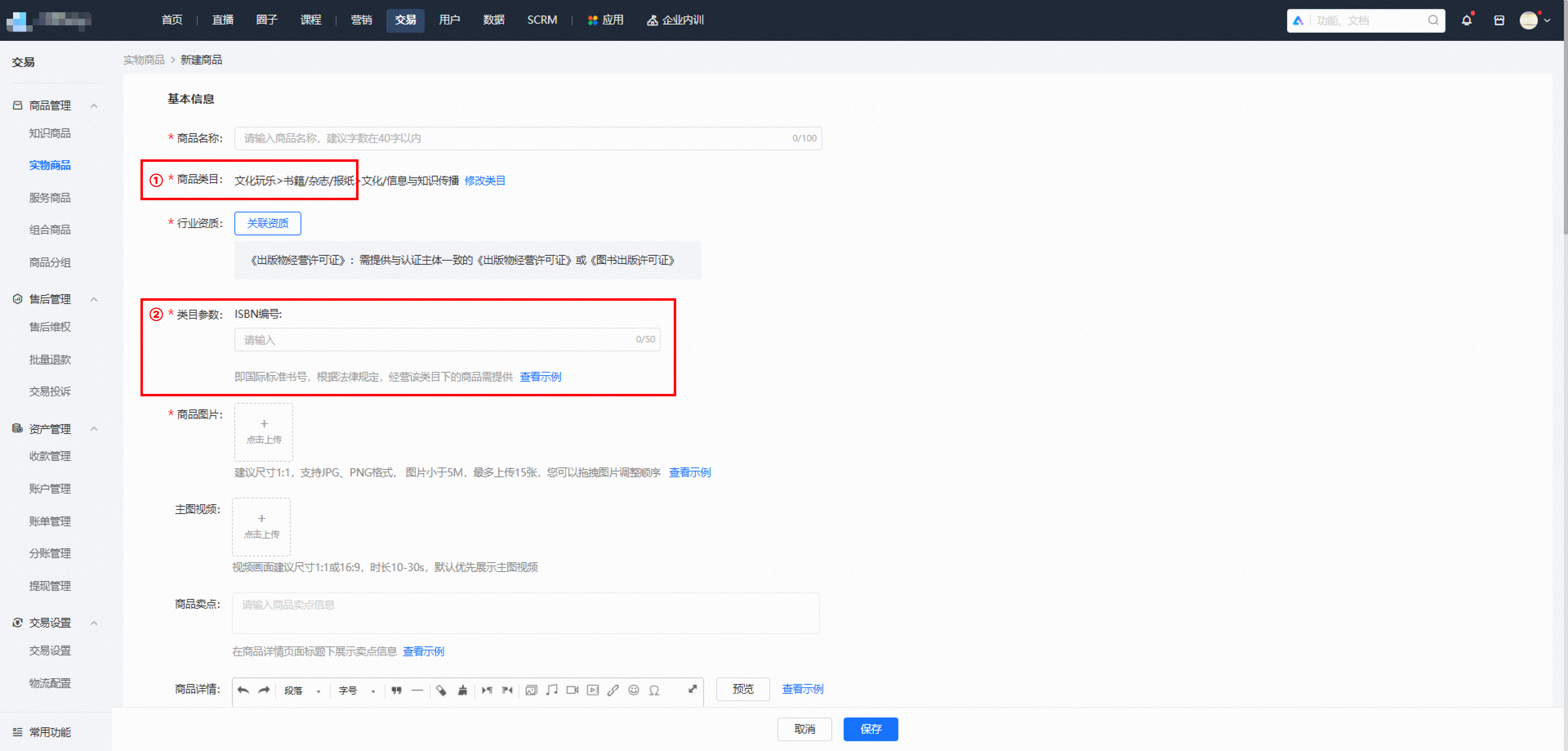Open the notification bell

(x=1467, y=20)
